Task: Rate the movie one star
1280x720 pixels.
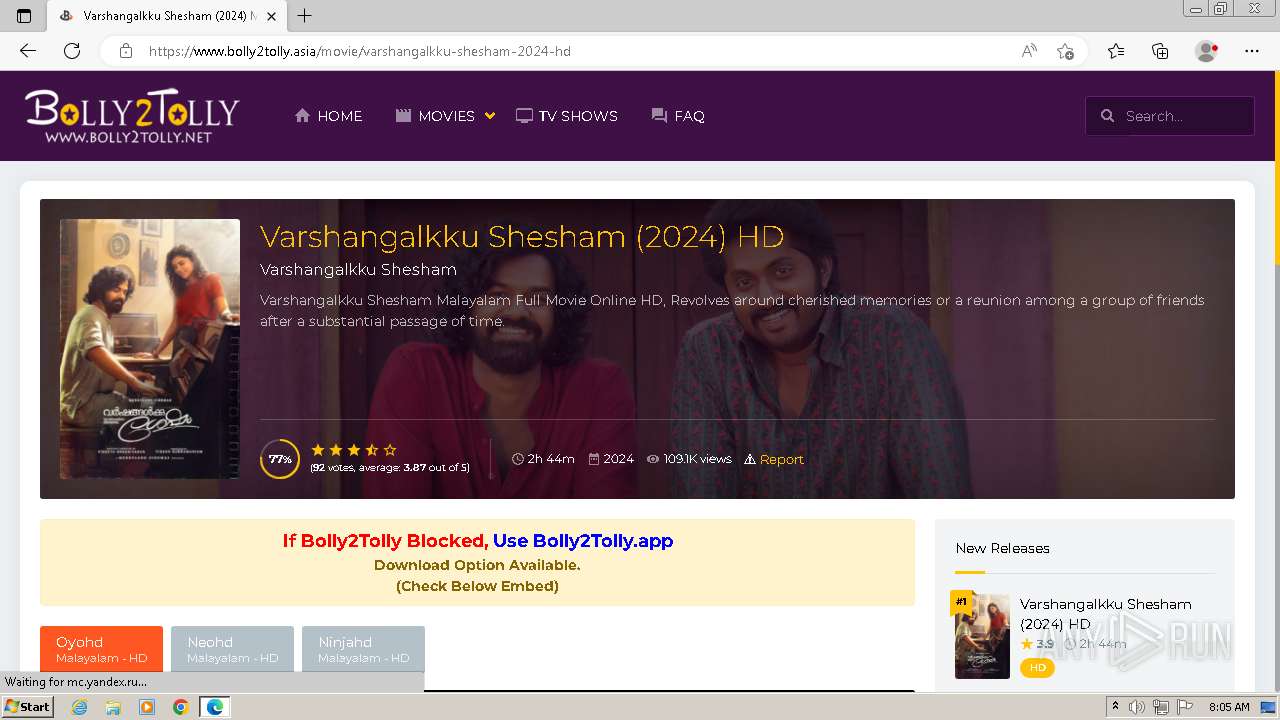Action: 318,450
